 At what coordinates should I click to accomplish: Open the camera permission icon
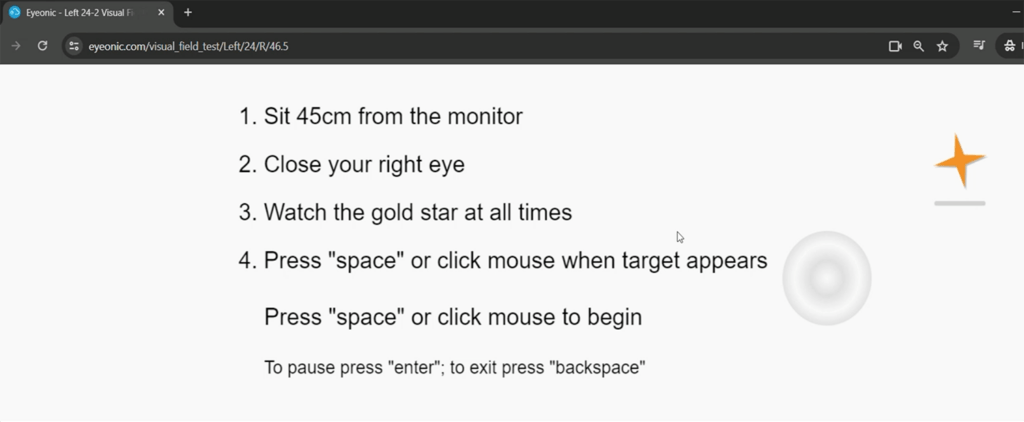[895, 46]
